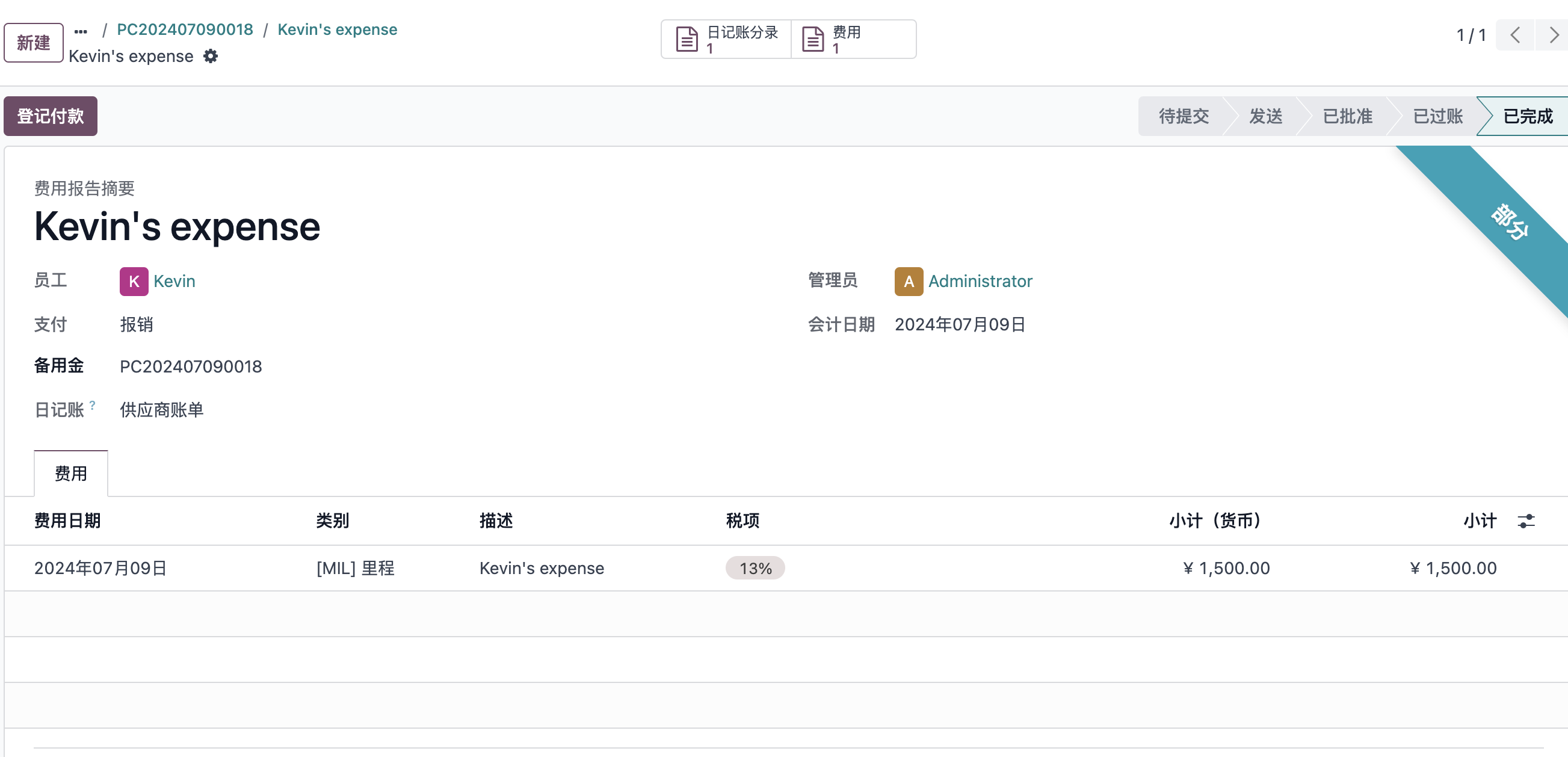This screenshot has height=757, width=1568.
Task: Click the 待提交 status stage
Action: click(x=1184, y=116)
